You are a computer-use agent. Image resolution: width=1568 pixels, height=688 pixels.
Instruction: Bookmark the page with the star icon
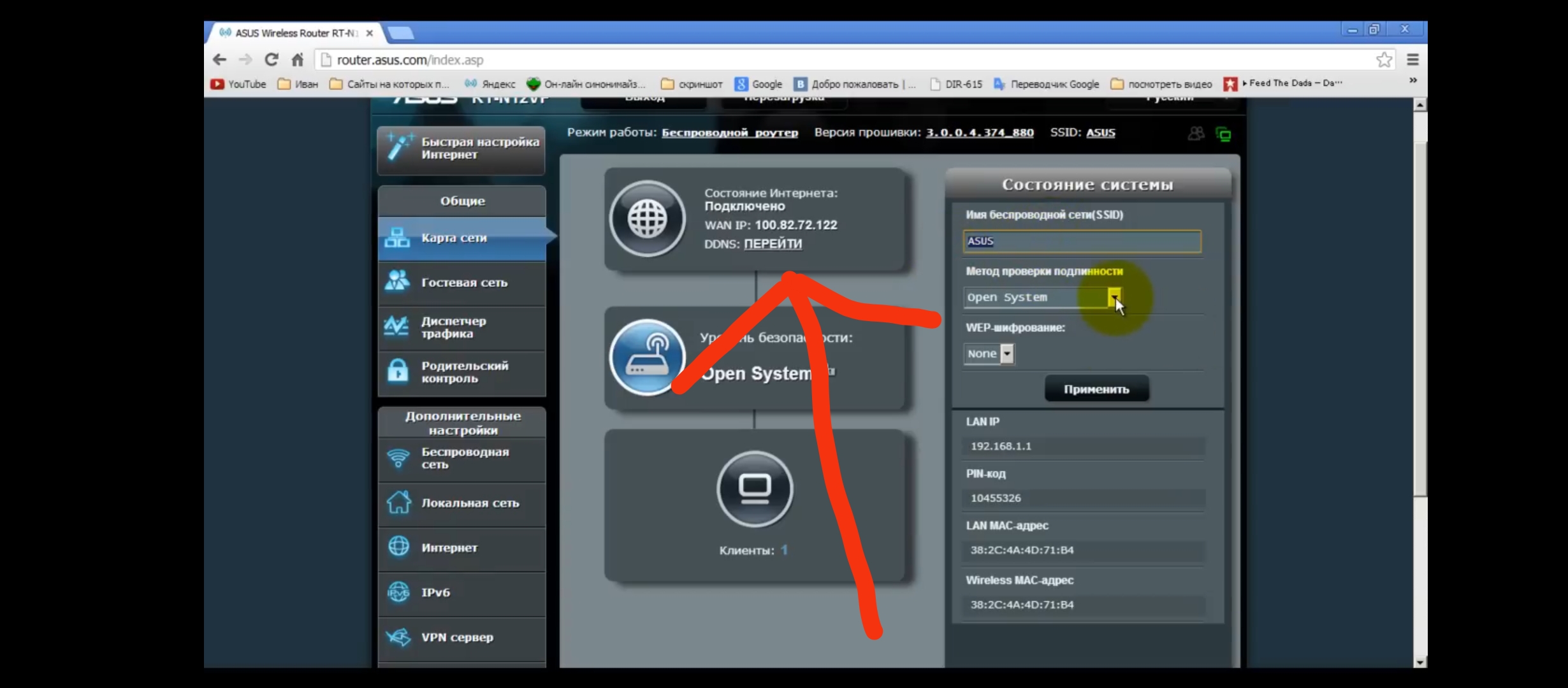(x=1383, y=60)
